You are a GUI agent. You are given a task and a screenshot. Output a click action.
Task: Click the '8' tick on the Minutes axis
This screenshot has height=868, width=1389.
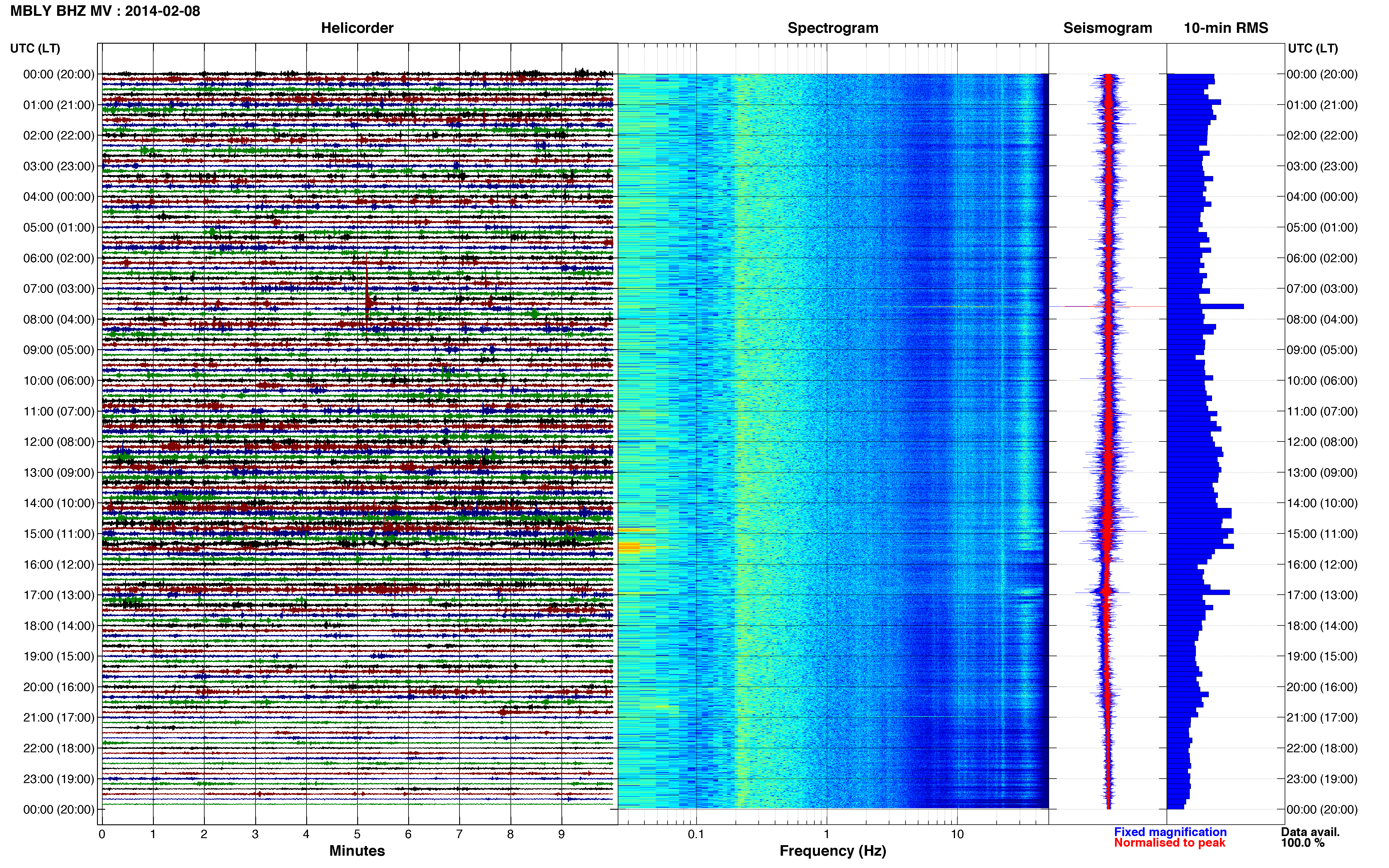pyautogui.click(x=510, y=834)
